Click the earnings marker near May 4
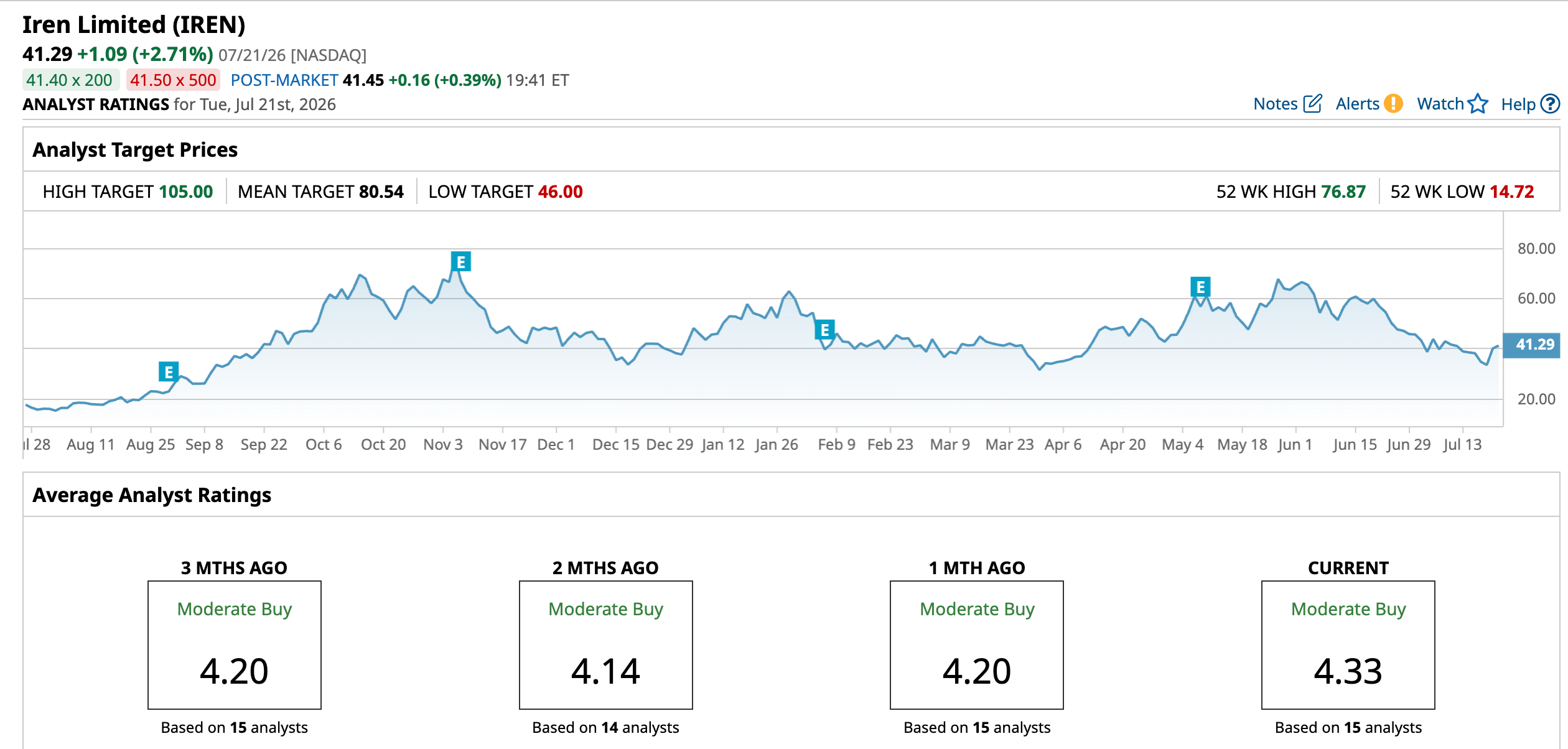This screenshot has height=749, width=1568. (x=1200, y=287)
